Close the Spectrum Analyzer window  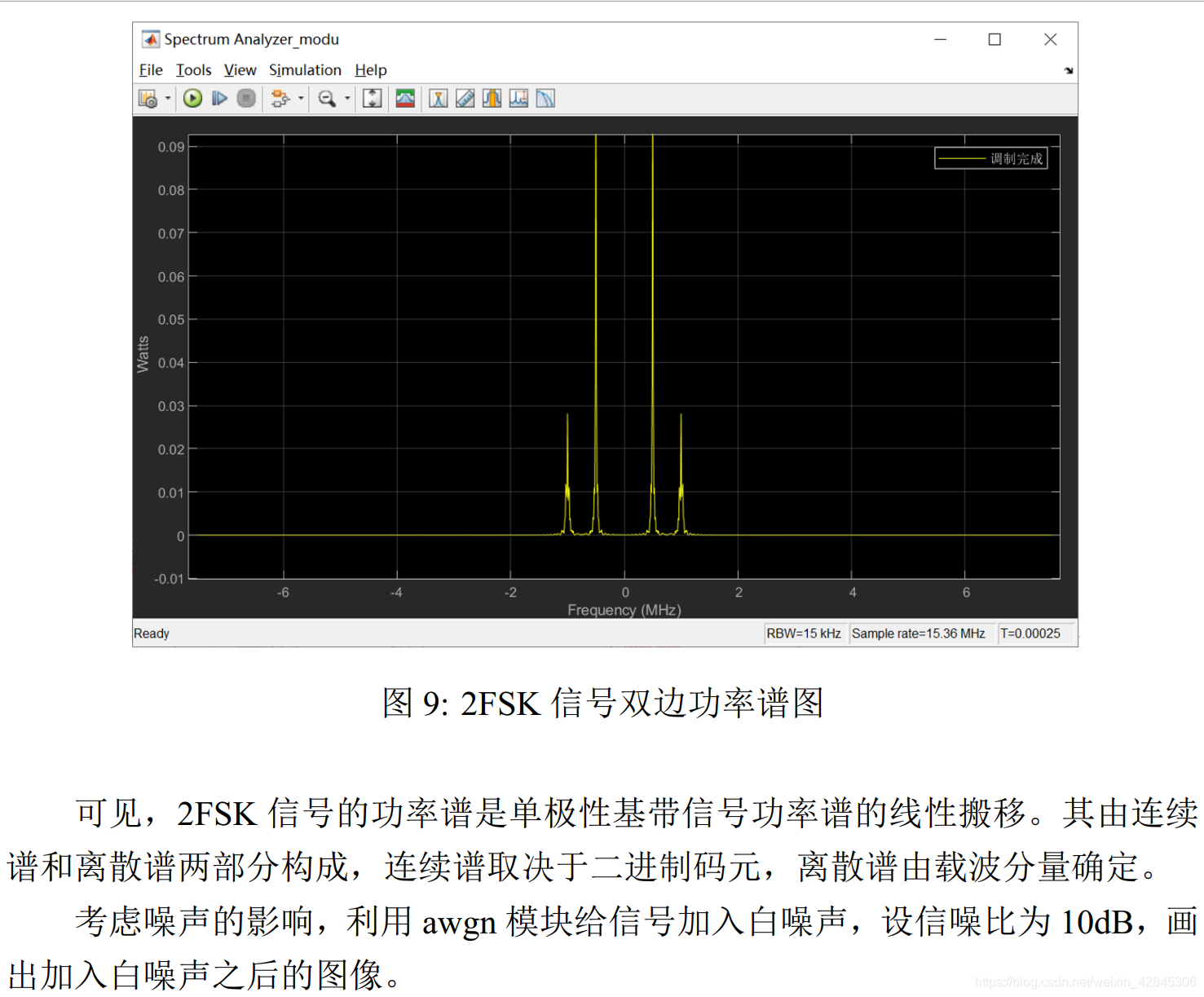1050,39
